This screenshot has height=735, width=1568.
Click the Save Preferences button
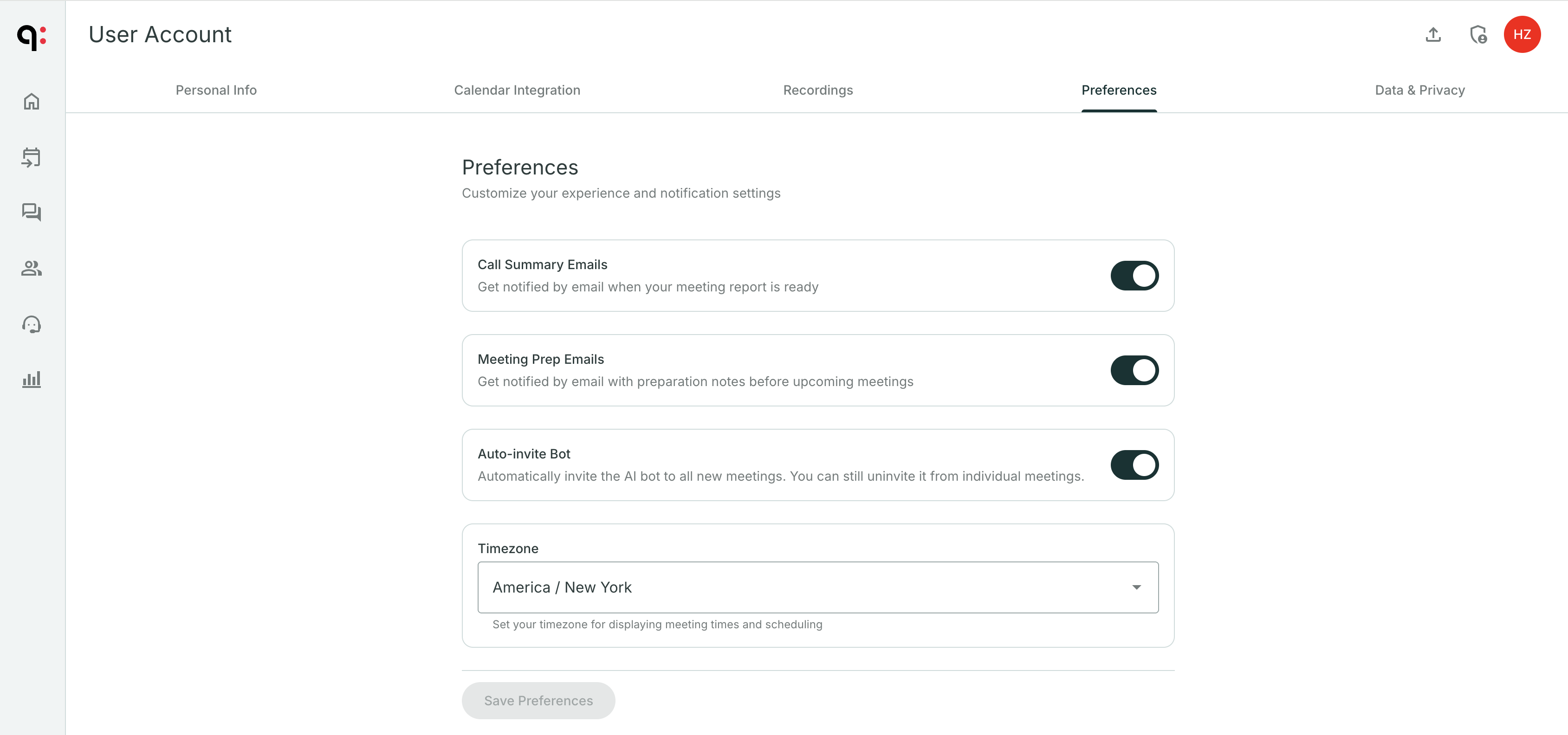[538, 700]
